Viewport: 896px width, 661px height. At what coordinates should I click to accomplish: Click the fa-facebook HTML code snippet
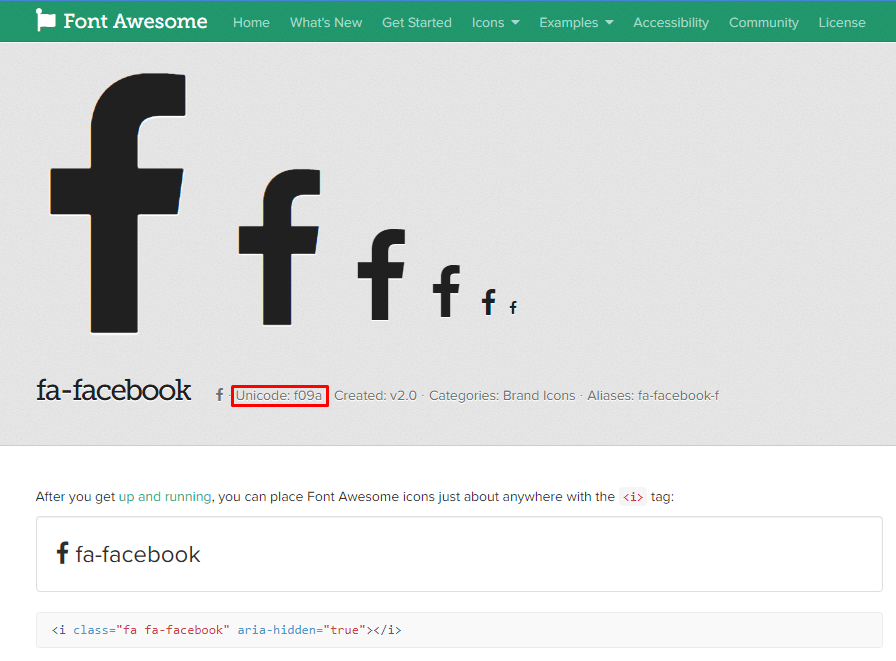226,630
